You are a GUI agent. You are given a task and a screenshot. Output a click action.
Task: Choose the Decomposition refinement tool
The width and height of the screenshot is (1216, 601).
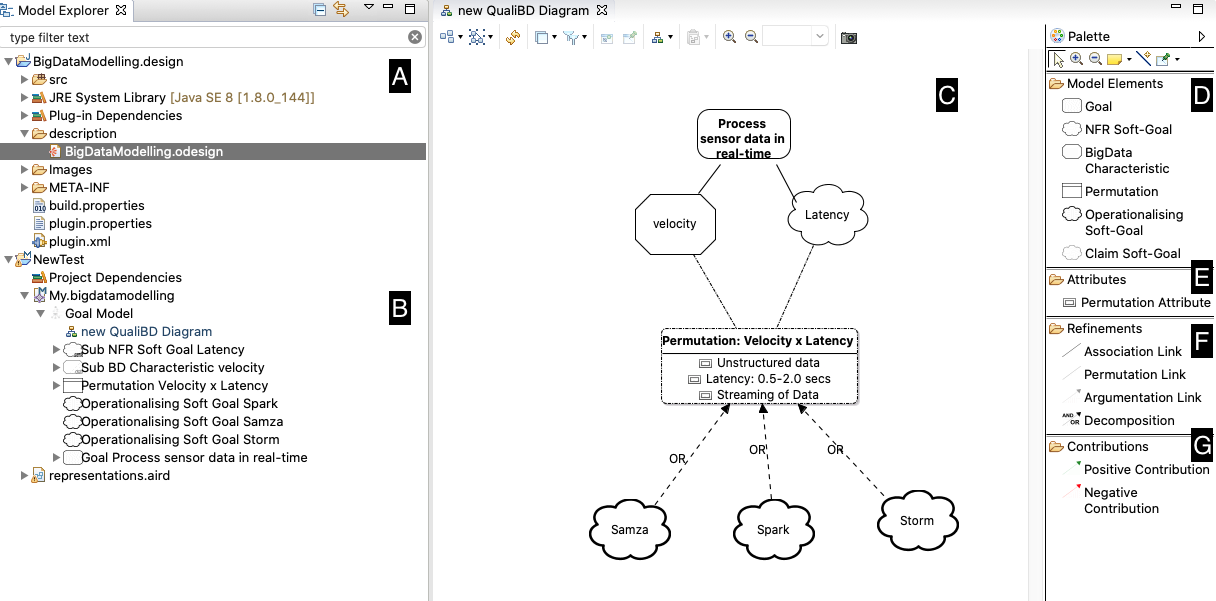1129,420
